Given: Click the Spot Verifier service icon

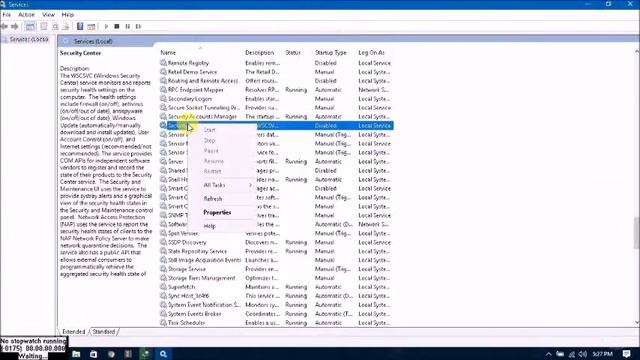Looking at the screenshot, I should tap(163, 233).
